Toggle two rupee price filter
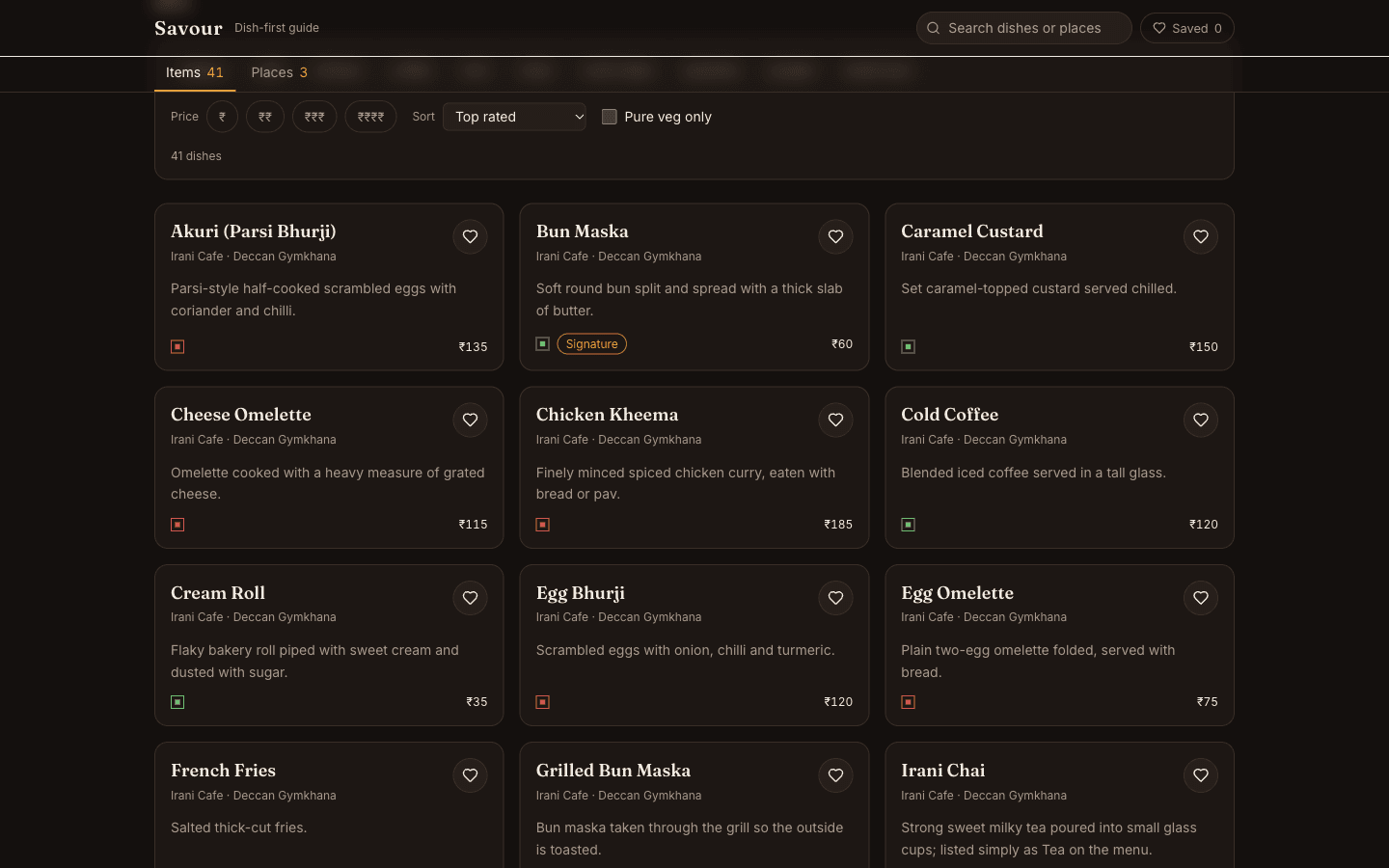Viewport: 1389px width, 868px height. click(265, 117)
